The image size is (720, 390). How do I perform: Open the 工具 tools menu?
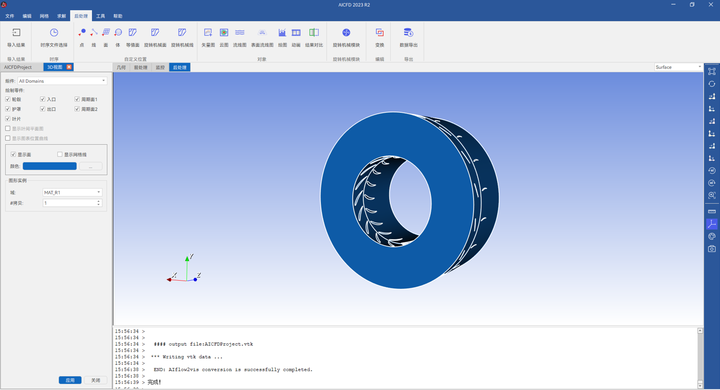click(x=101, y=16)
